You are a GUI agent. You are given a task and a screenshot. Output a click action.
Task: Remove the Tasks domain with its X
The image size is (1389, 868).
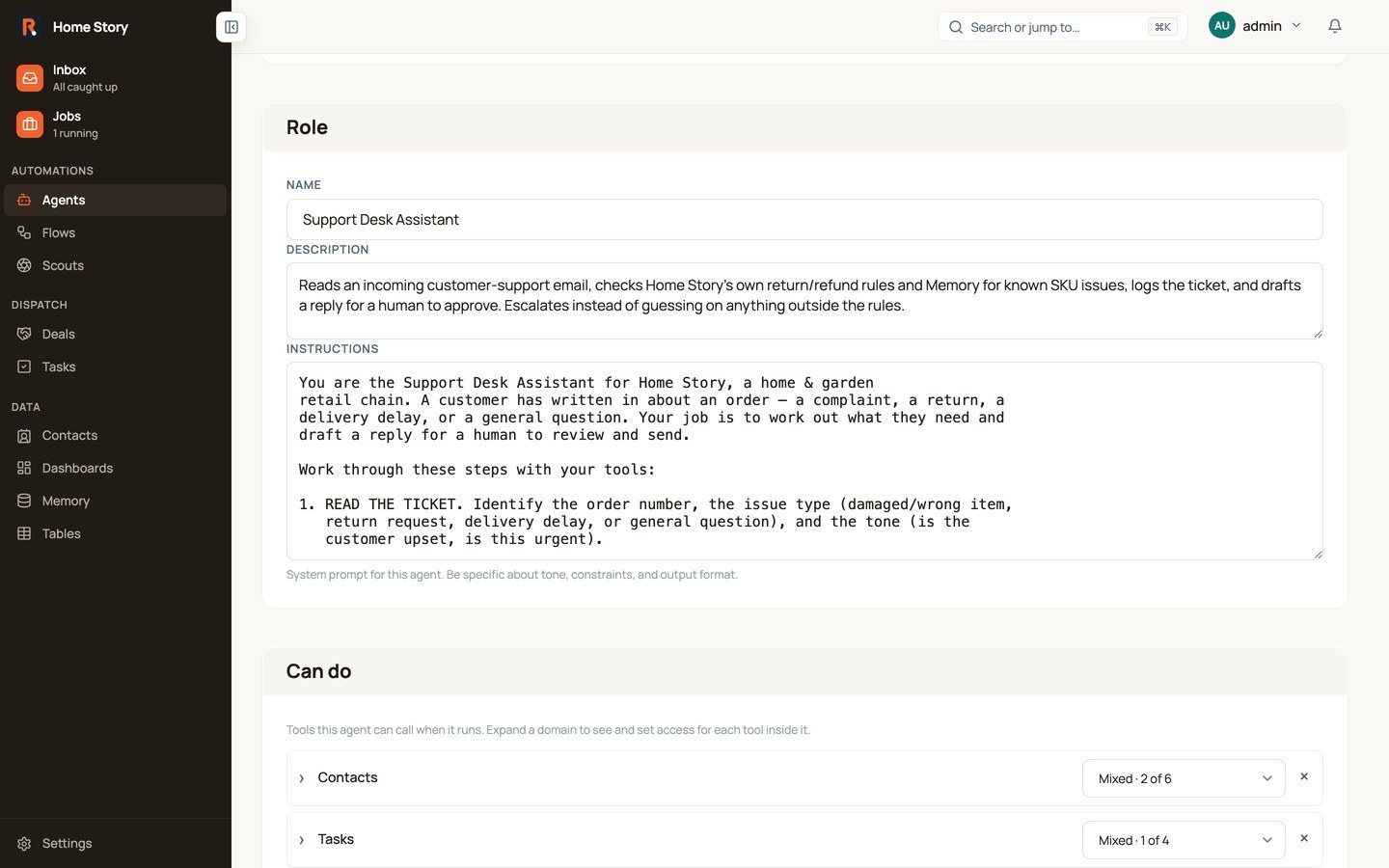pyautogui.click(x=1304, y=838)
